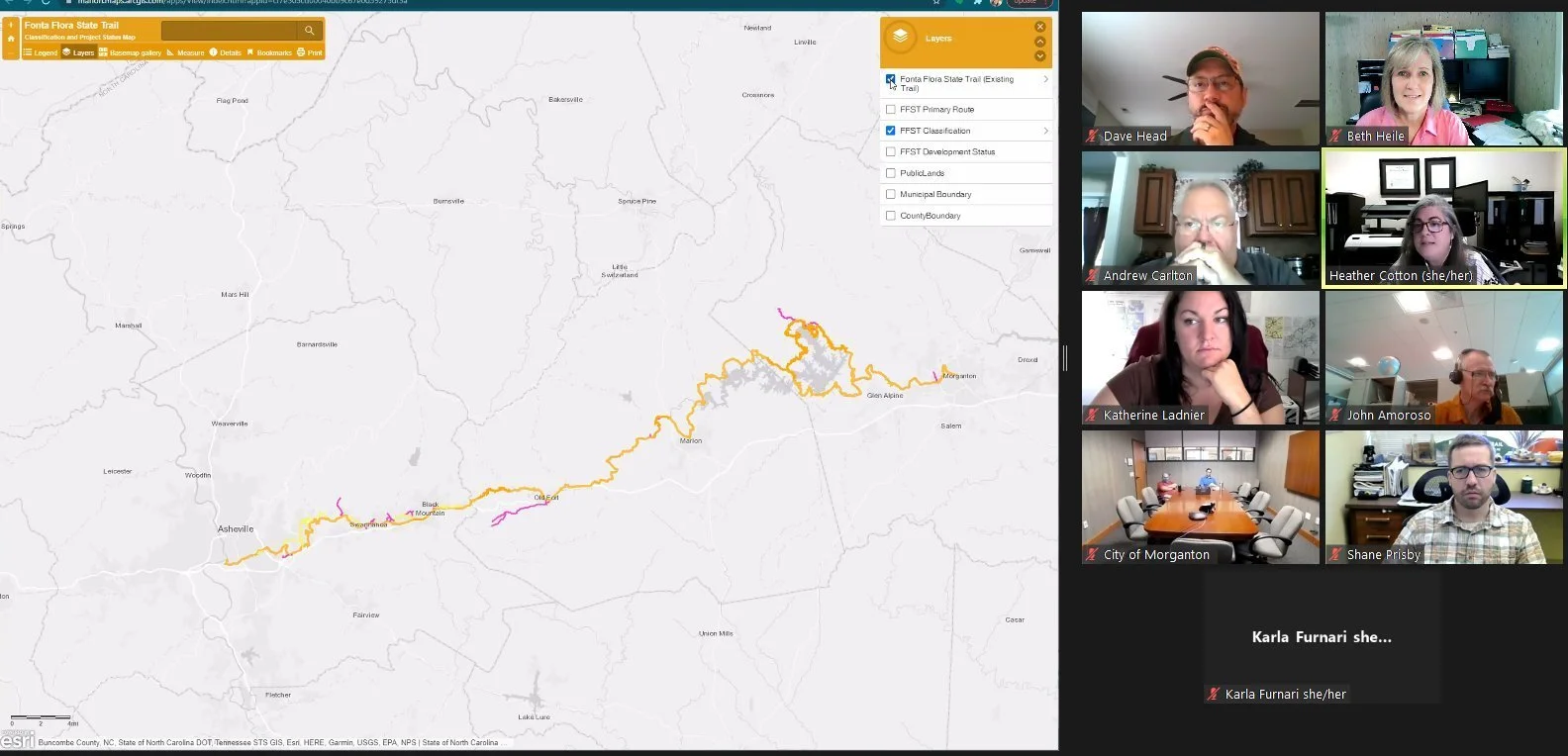Click muted mic icon for Katherine Ladnier
The image size is (1568, 756).
pos(1093,416)
